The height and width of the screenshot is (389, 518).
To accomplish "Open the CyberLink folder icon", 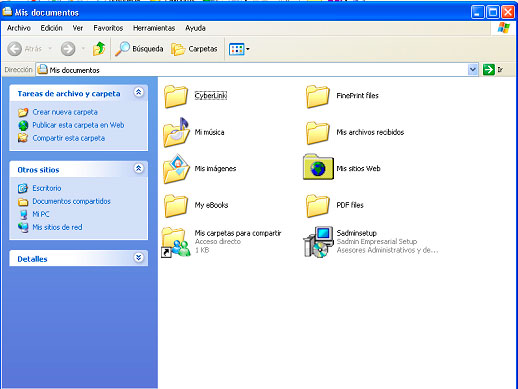I will point(176,96).
